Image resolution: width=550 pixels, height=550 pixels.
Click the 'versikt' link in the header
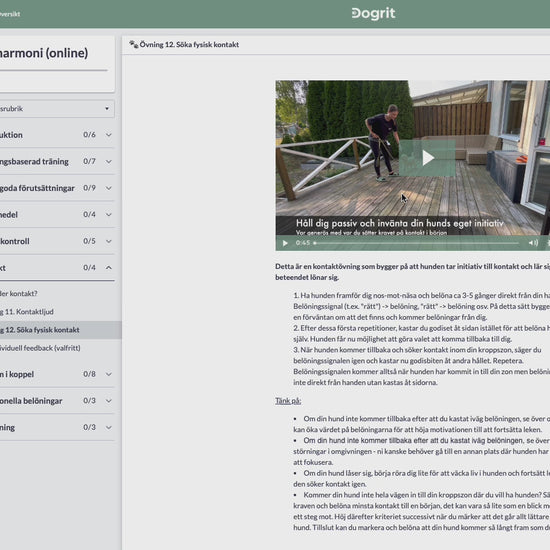[x=10, y=14]
